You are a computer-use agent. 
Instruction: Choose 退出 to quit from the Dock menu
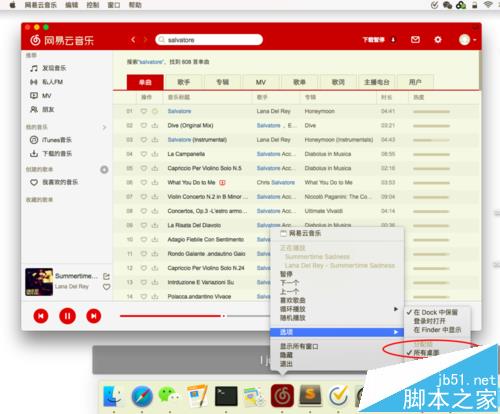tap(286, 364)
